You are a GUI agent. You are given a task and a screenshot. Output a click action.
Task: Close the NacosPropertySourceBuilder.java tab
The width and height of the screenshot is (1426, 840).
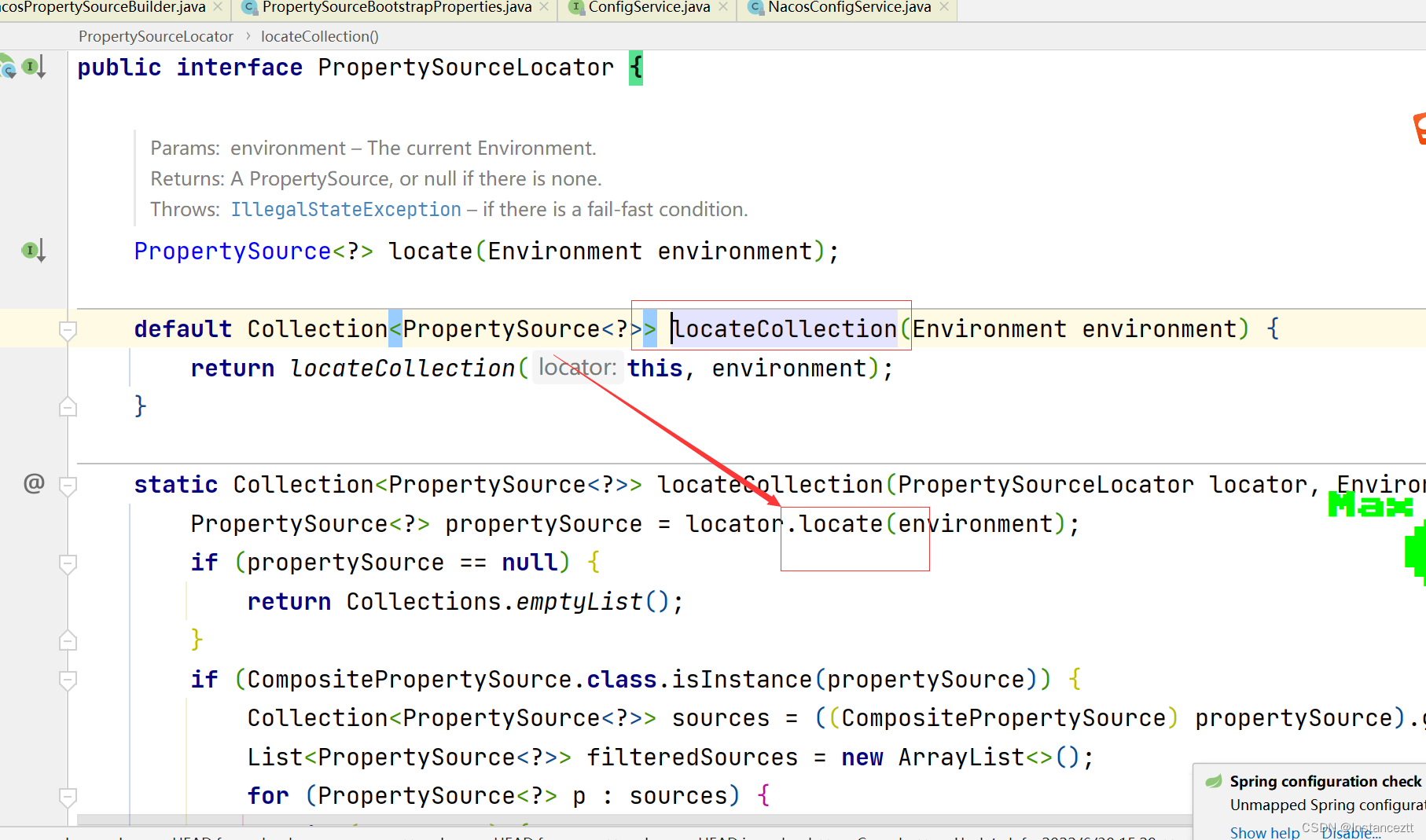click(218, 7)
